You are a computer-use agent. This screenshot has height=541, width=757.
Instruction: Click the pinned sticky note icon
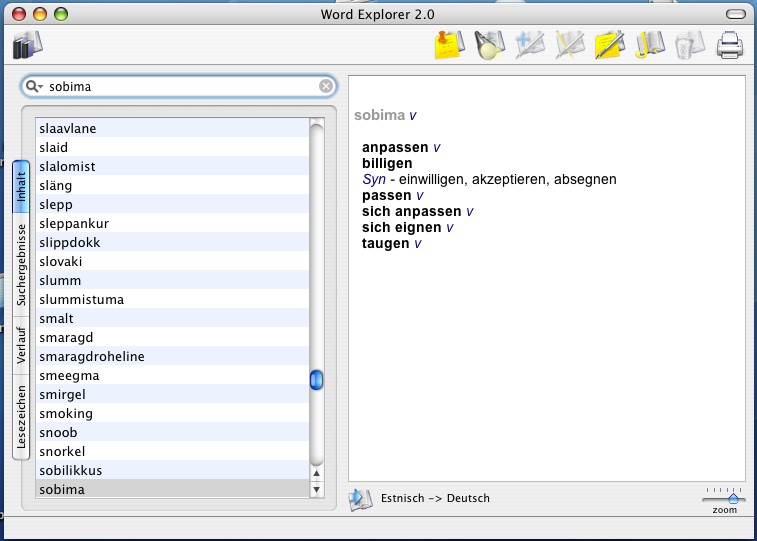click(449, 45)
